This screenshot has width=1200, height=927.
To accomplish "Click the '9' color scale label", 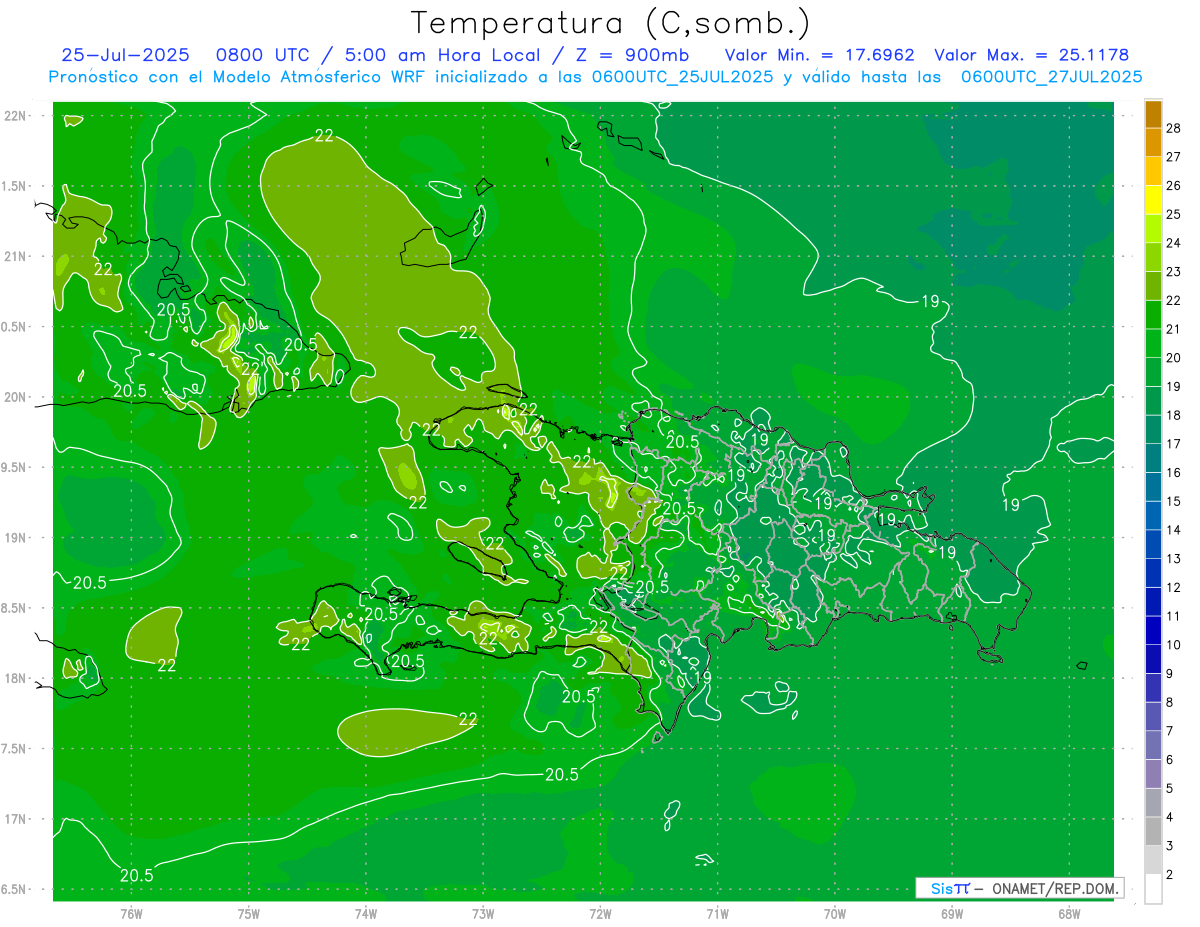I will pos(1172,674).
